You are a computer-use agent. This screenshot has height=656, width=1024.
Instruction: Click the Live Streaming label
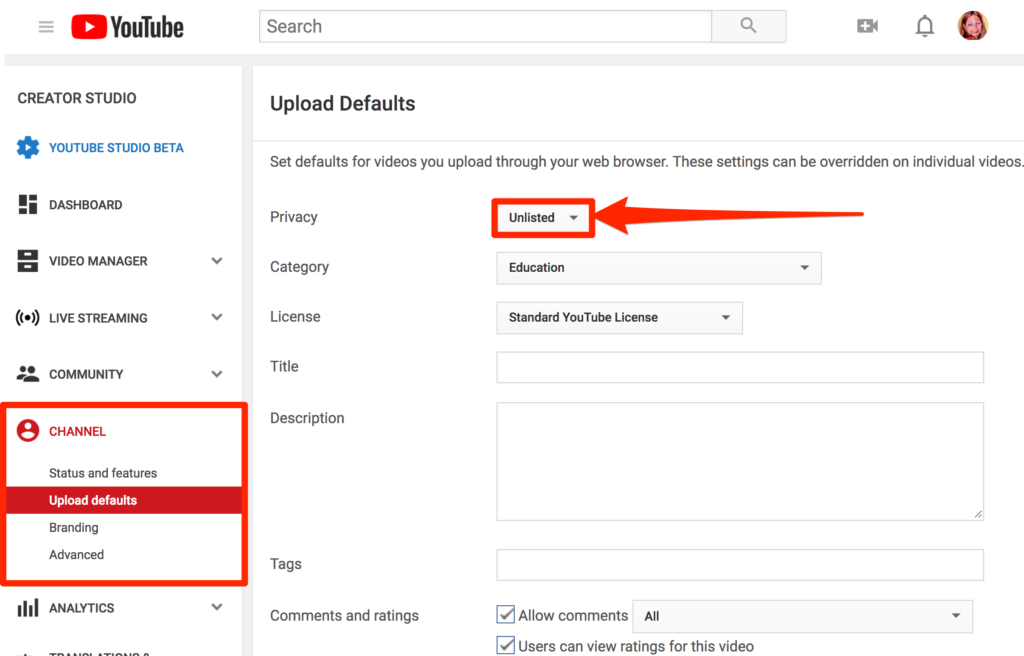click(98, 318)
